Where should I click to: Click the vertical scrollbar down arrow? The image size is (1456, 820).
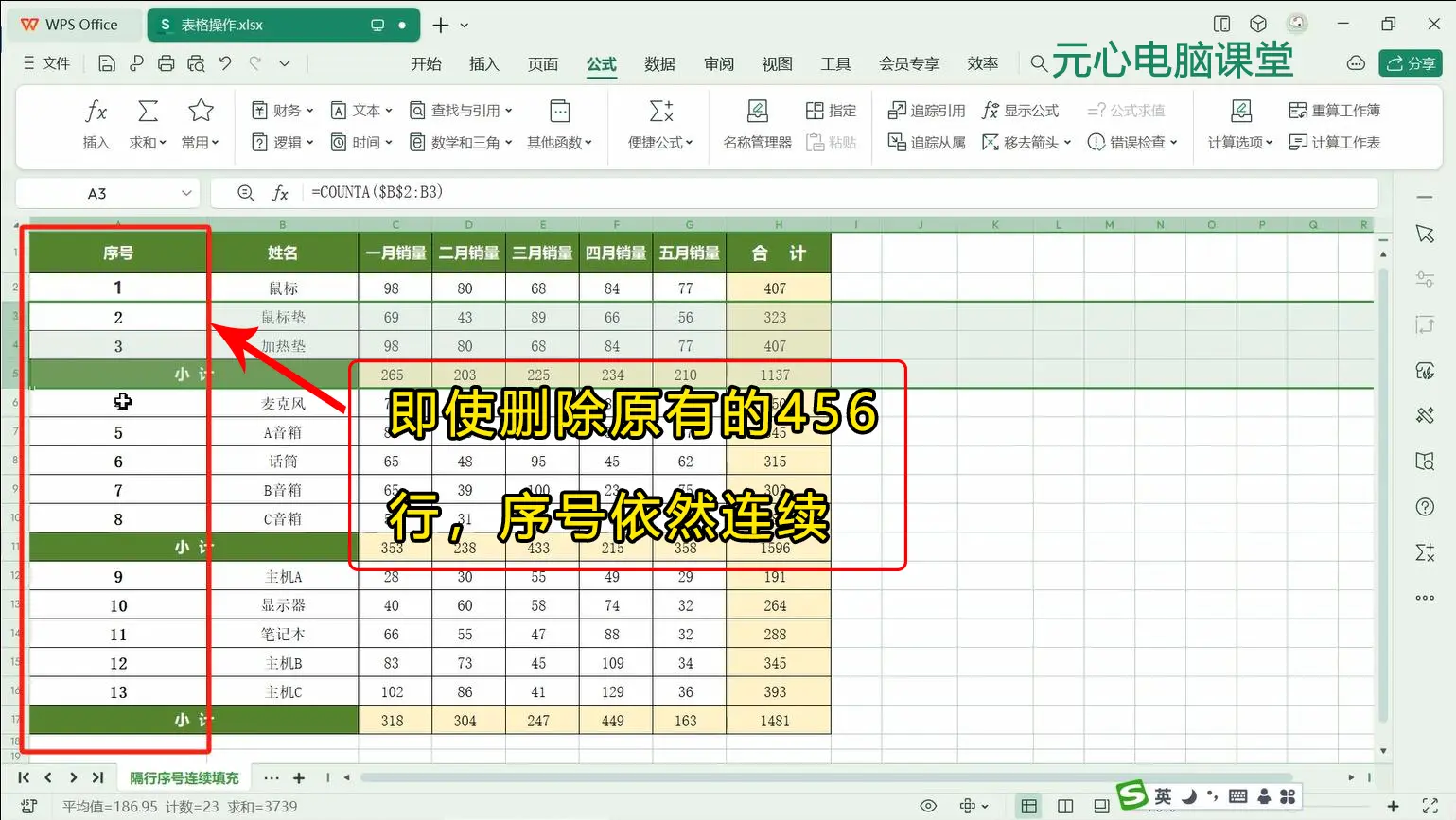(x=1383, y=751)
